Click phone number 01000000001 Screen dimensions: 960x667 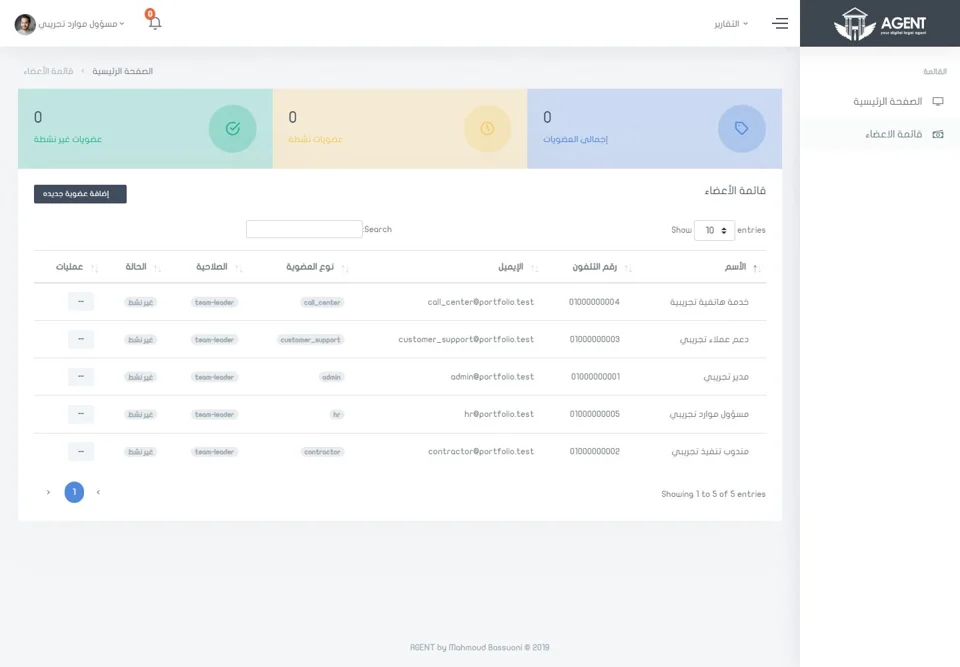coord(596,377)
